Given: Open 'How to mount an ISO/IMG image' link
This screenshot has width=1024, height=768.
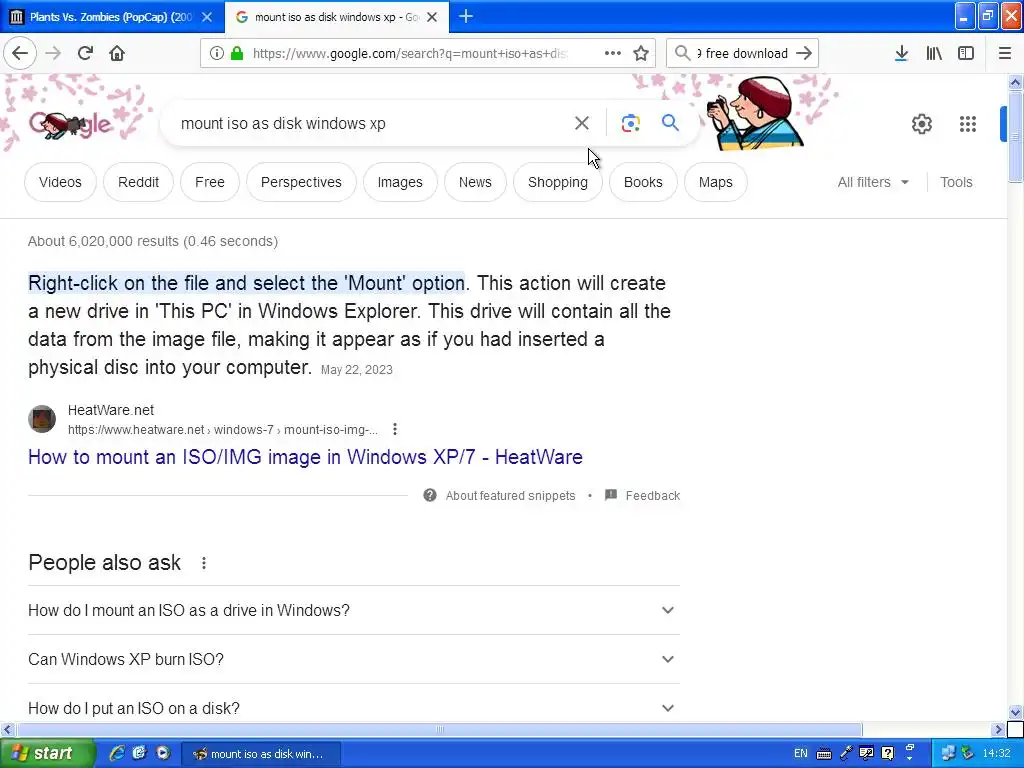Looking at the screenshot, I should (x=305, y=457).
